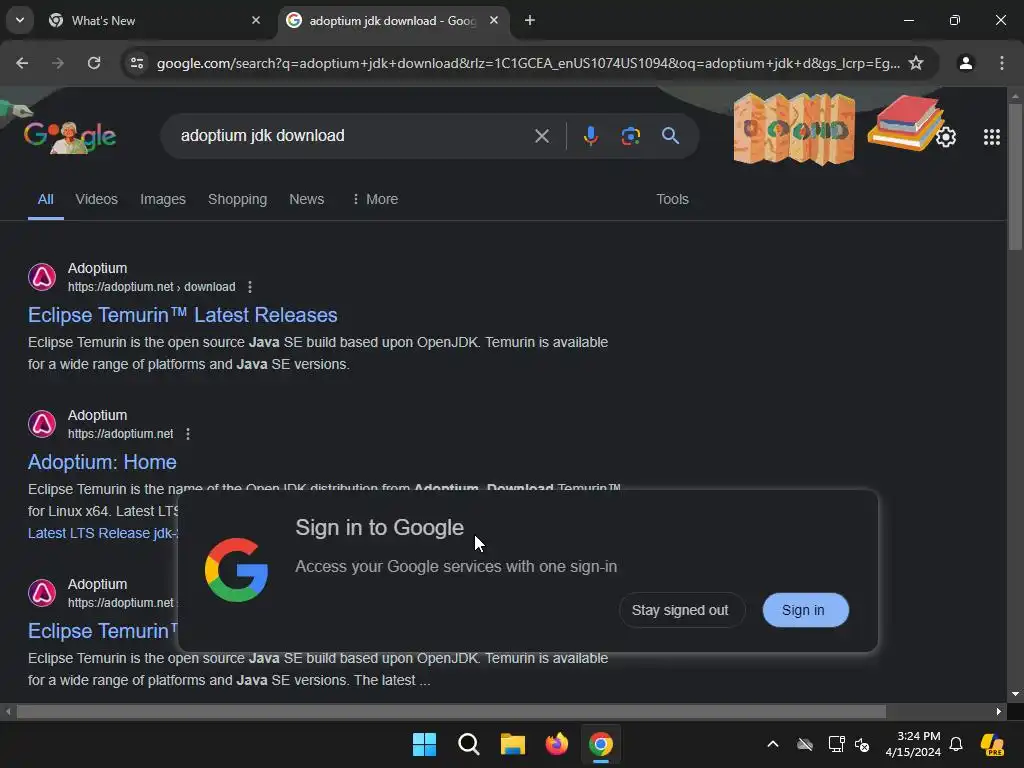Open Google quick settings gear

946,136
